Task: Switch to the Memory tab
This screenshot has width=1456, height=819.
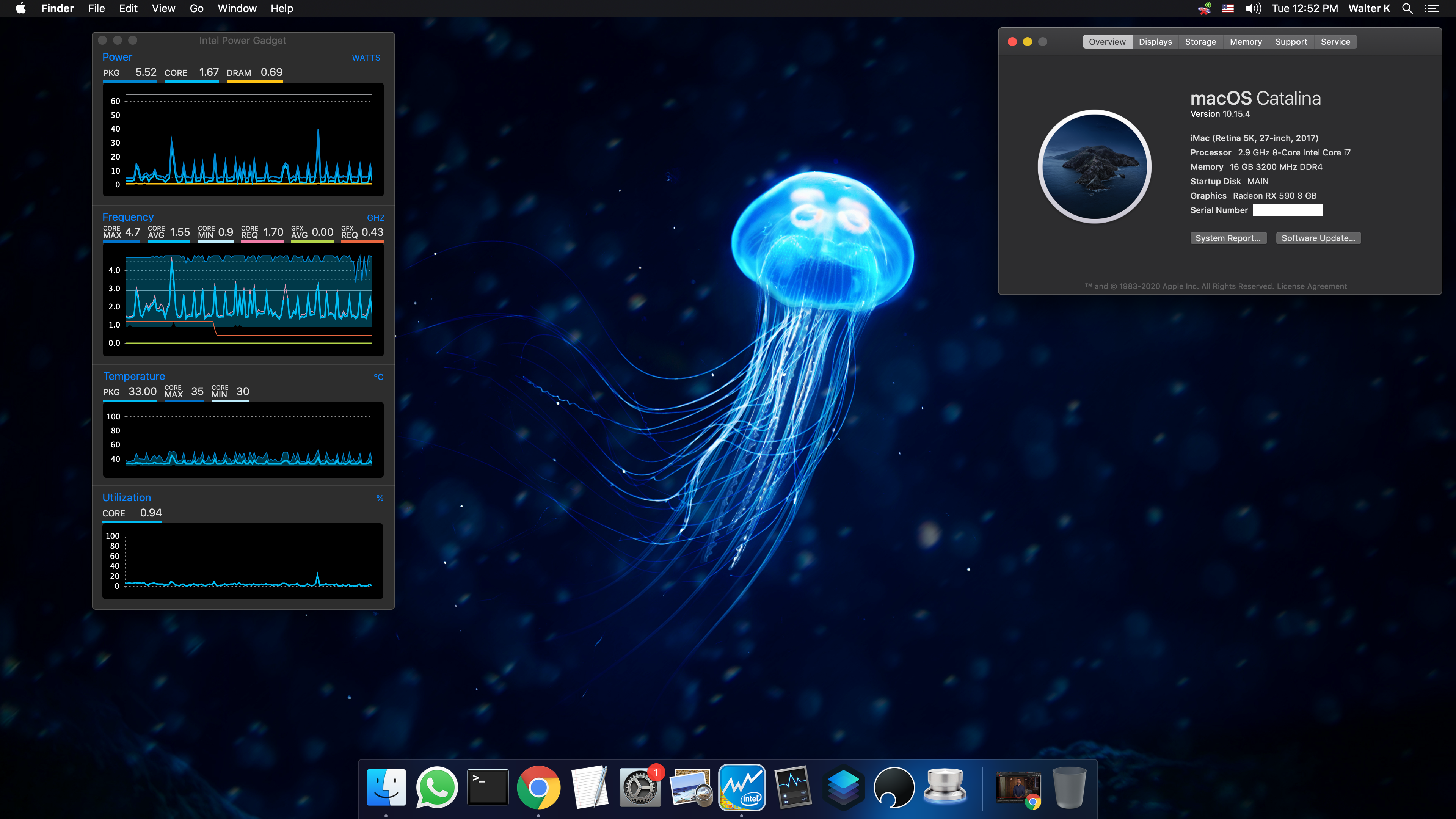Action: coord(1246,42)
